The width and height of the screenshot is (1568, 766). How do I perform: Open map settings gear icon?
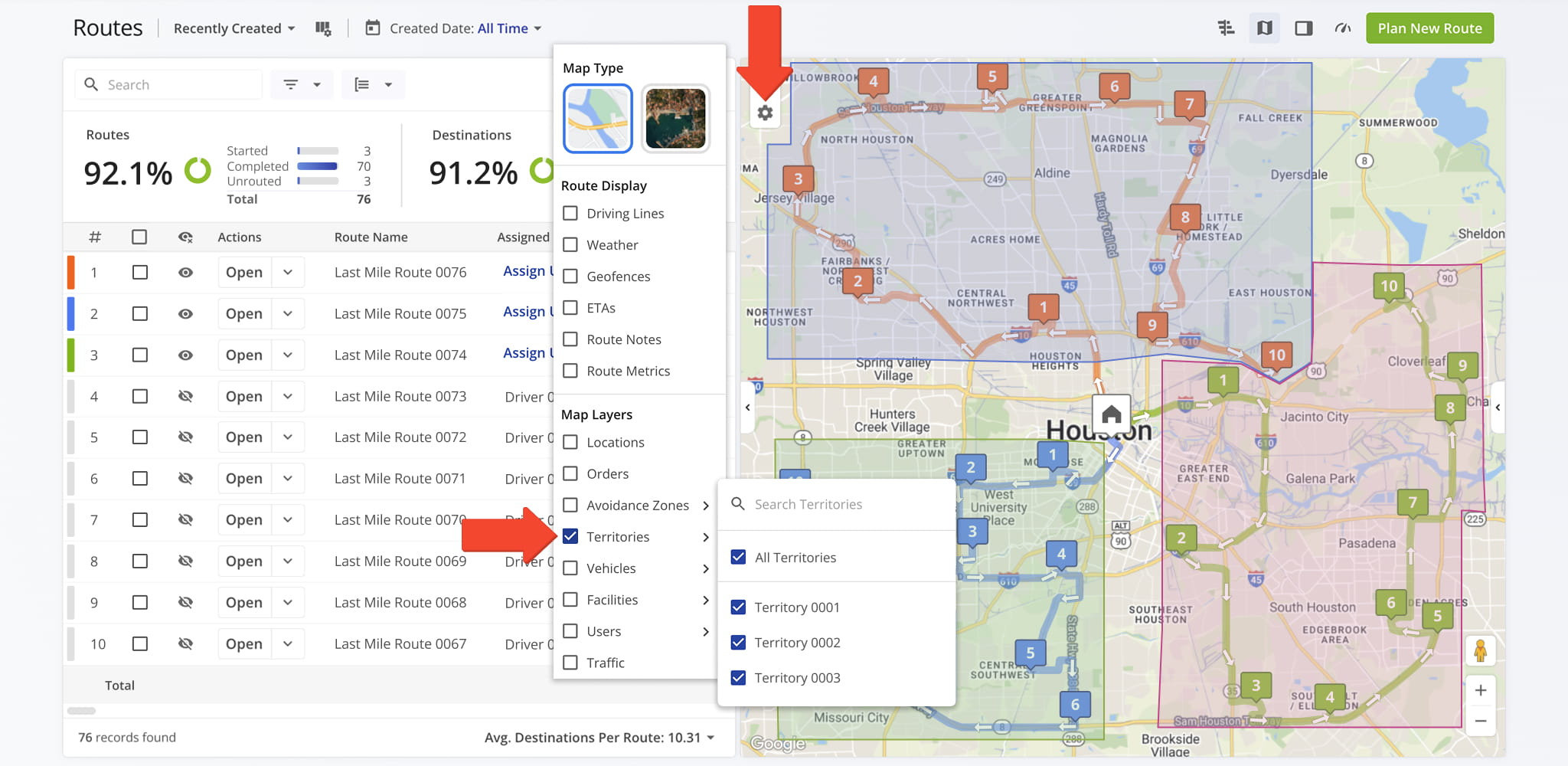765,113
